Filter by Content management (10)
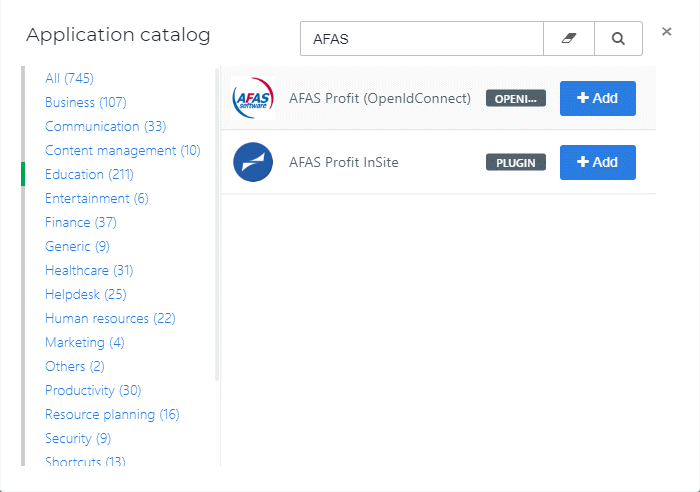The width and height of the screenshot is (700, 492). click(123, 150)
